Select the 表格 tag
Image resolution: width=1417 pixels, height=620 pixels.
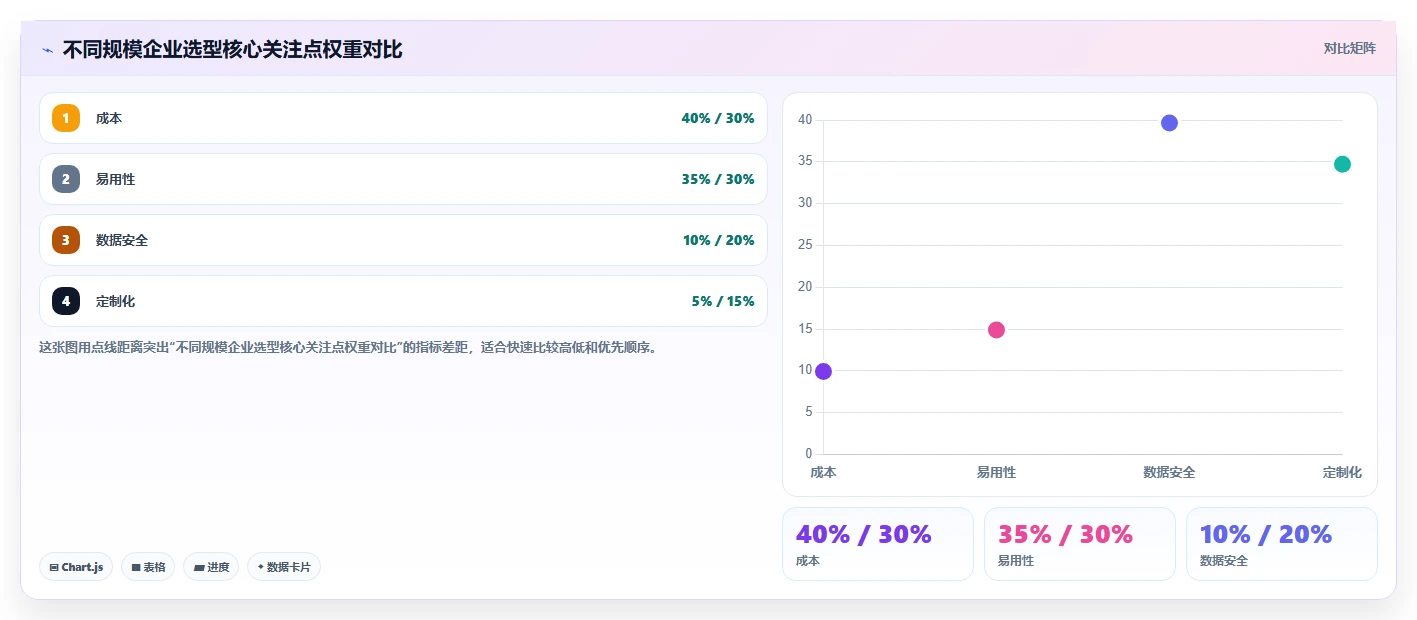click(x=148, y=567)
